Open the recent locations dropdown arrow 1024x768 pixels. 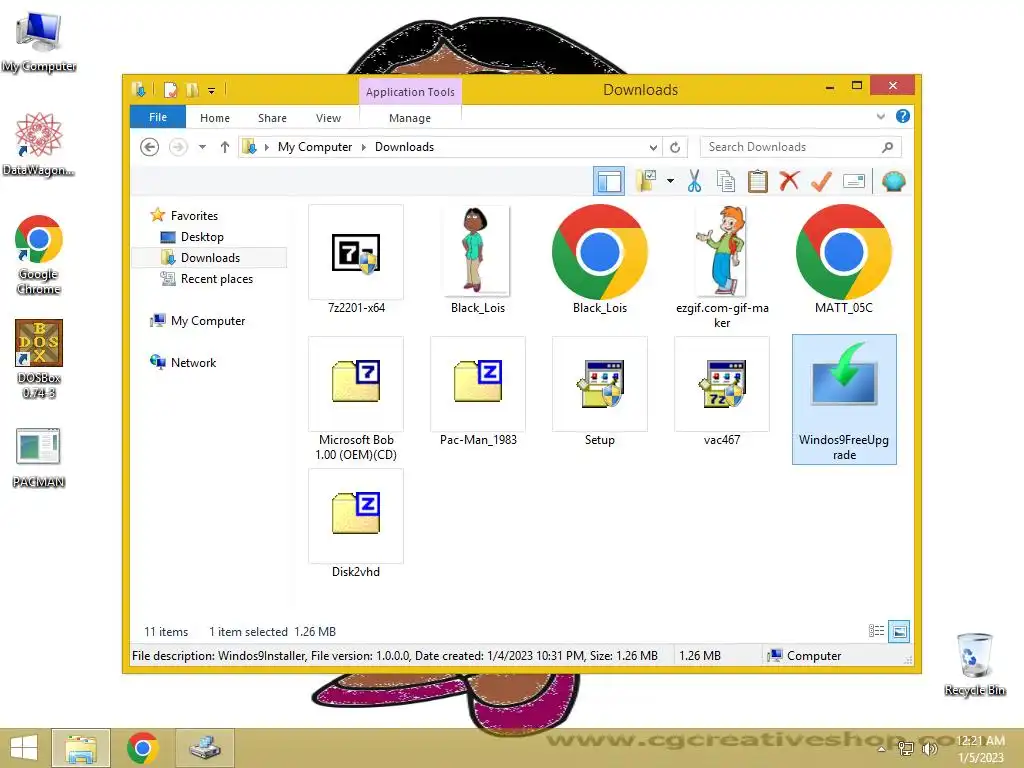pyautogui.click(x=202, y=147)
